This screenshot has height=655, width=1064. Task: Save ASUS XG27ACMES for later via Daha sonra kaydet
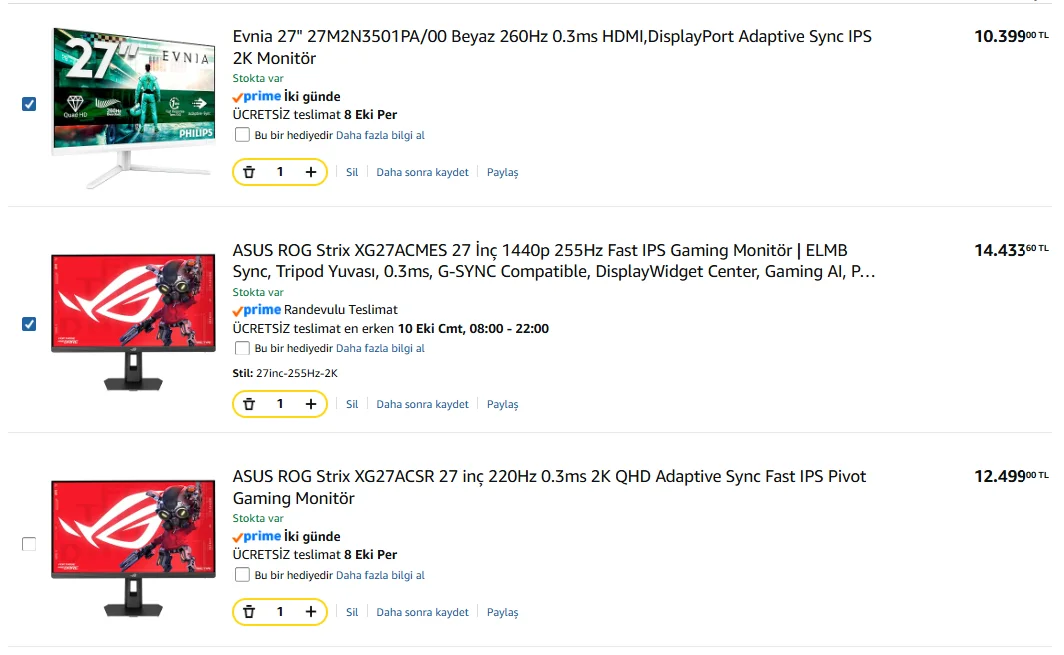tap(422, 405)
